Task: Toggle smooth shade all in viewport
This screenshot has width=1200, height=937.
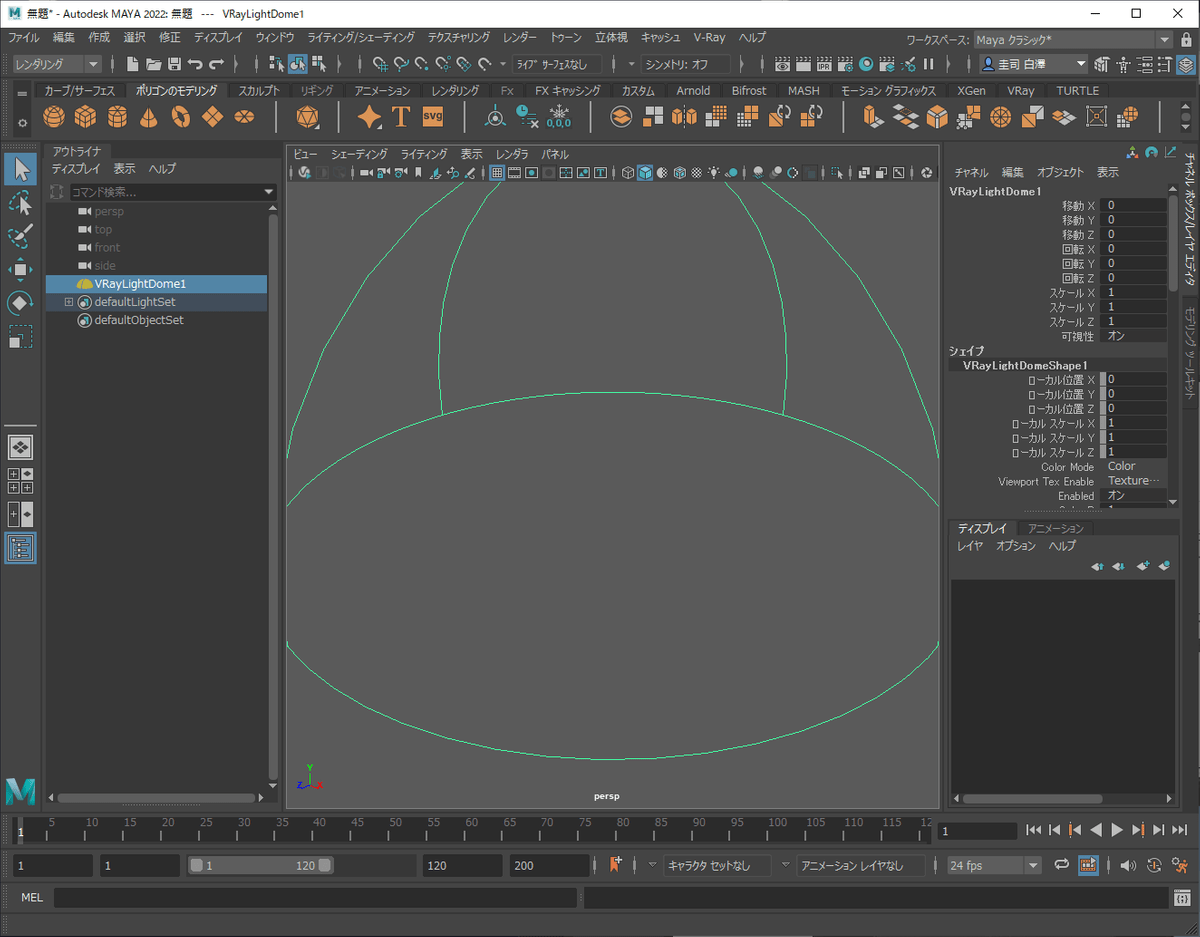Action: (x=645, y=173)
